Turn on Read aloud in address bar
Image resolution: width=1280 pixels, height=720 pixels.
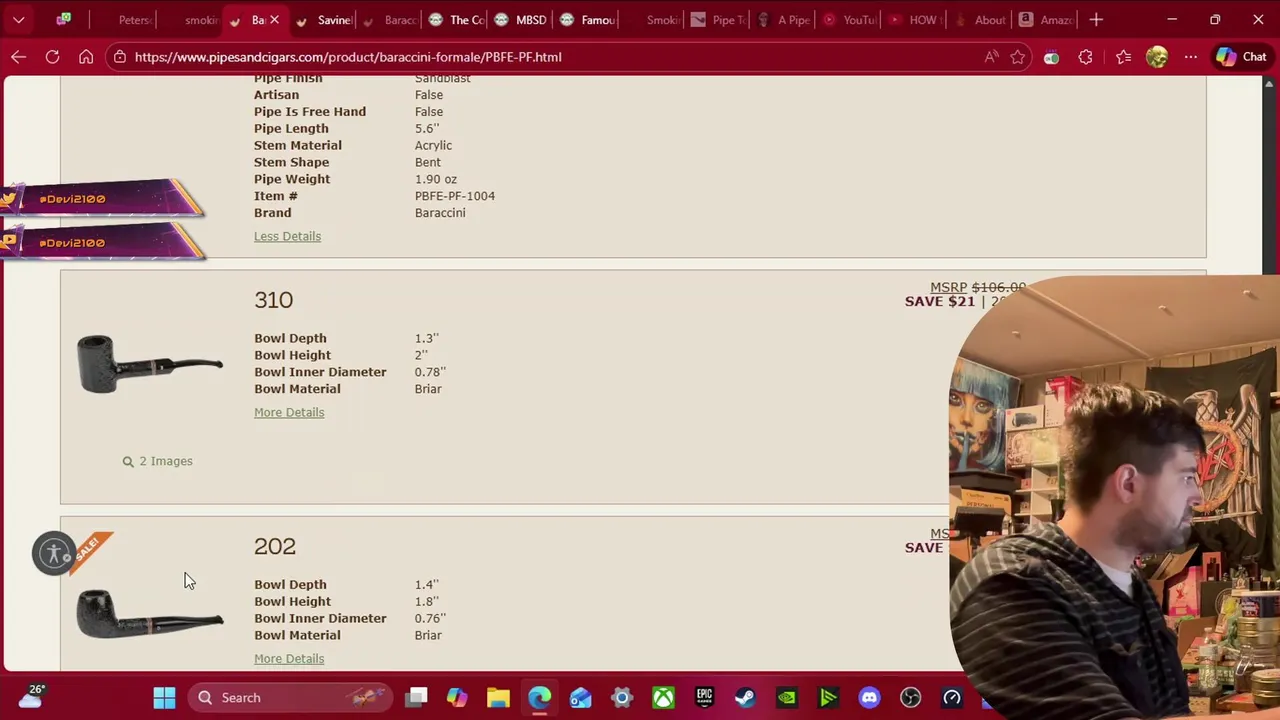pos(991,57)
